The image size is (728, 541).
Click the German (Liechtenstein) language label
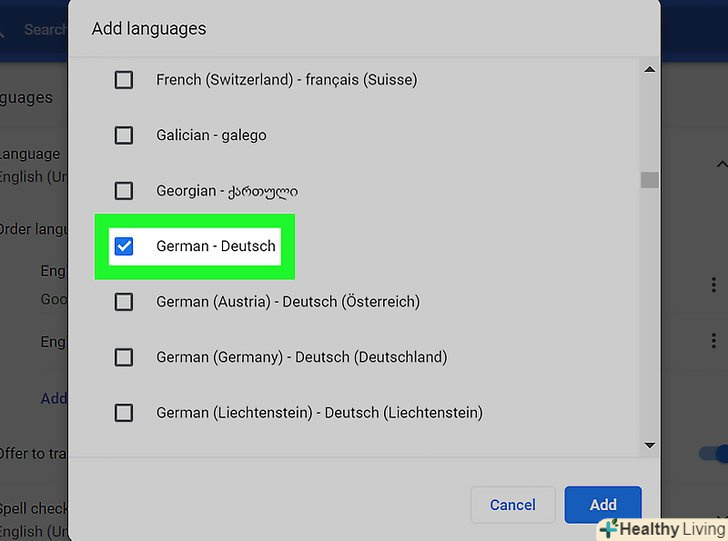(x=319, y=412)
